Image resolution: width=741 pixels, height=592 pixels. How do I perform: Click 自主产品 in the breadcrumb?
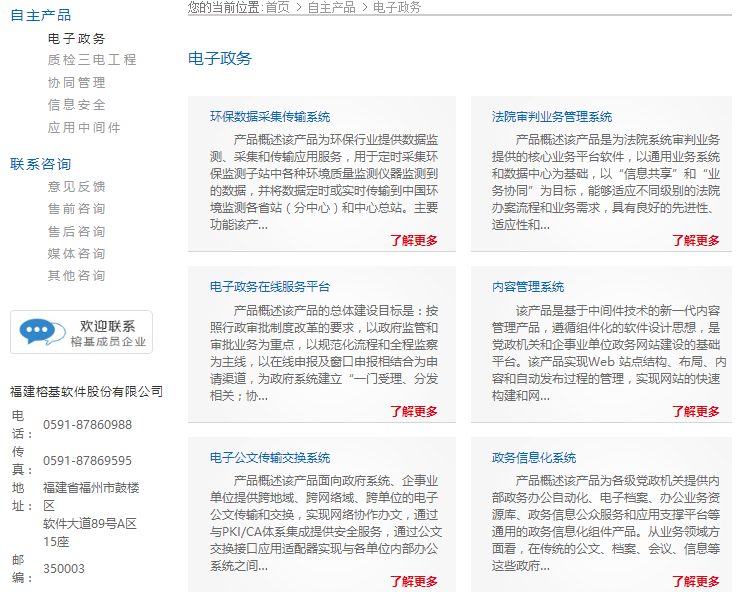(x=331, y=7)
